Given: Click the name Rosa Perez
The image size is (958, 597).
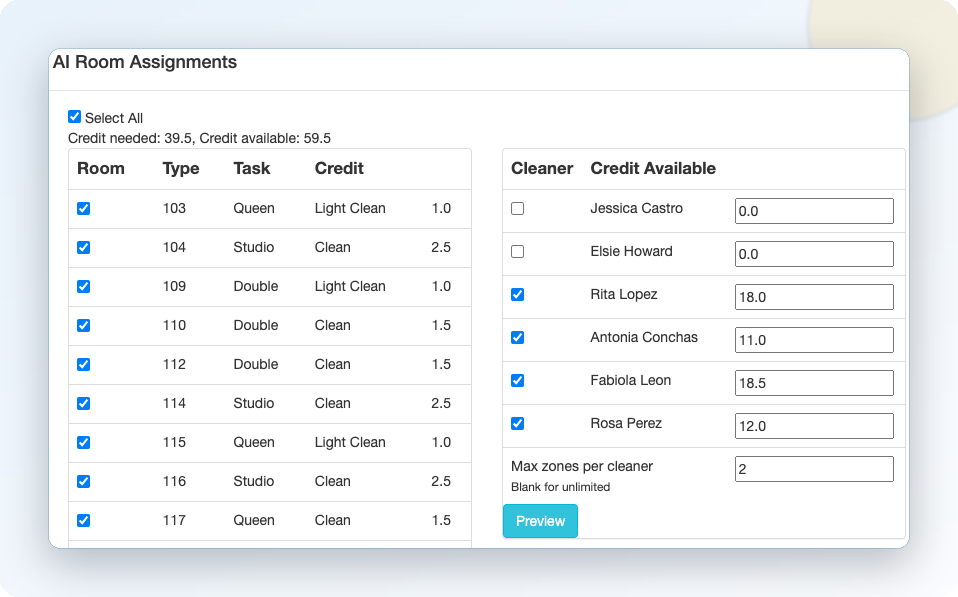Looking at the screenshot, I should pyautogui.click(x=626, y=423).
